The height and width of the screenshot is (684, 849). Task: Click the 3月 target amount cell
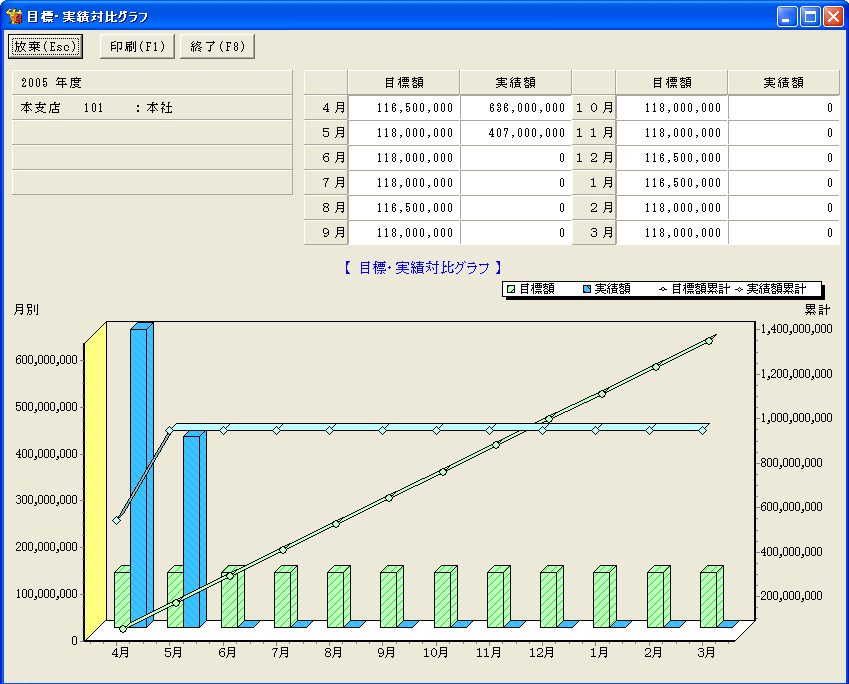672,232
